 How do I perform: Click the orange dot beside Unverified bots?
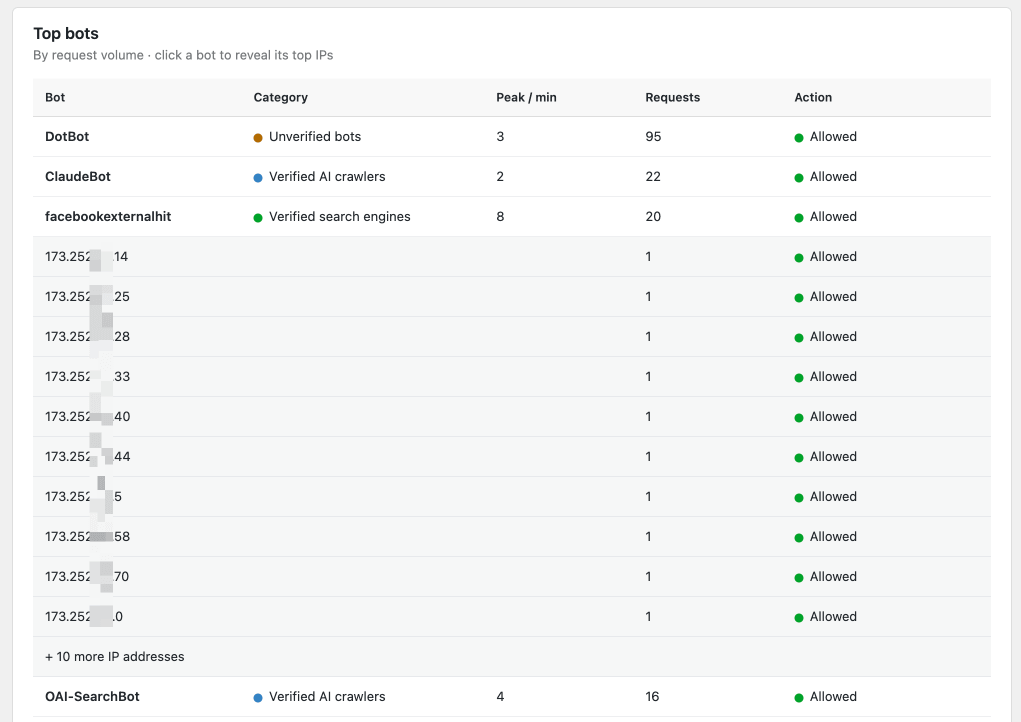click(258, 137)
